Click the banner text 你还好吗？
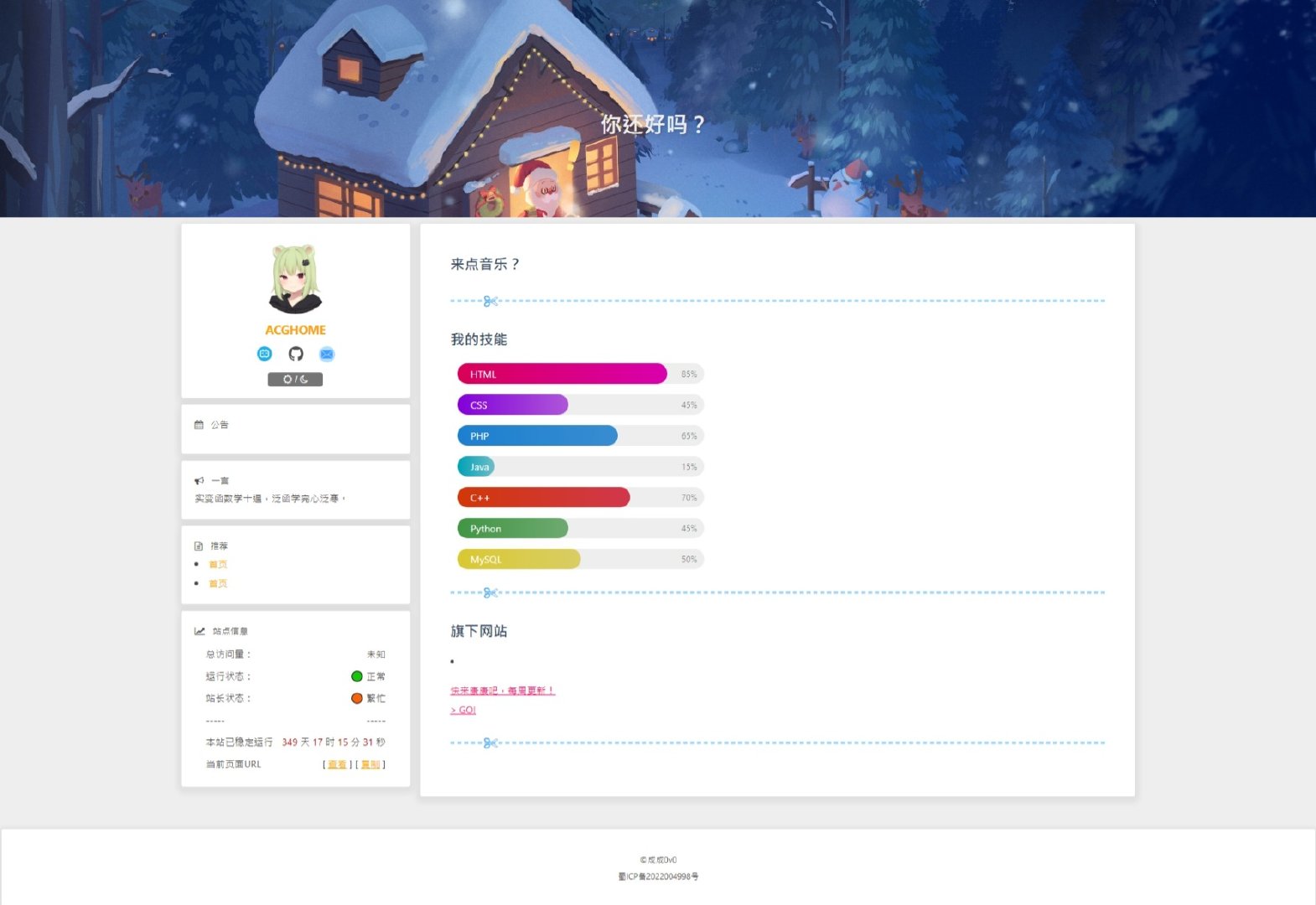This screenshot has height=905, width=1316. coord(654,125)
